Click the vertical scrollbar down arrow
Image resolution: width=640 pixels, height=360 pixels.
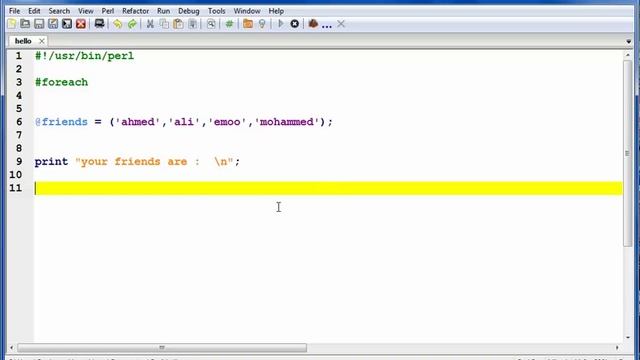(628, 338)
